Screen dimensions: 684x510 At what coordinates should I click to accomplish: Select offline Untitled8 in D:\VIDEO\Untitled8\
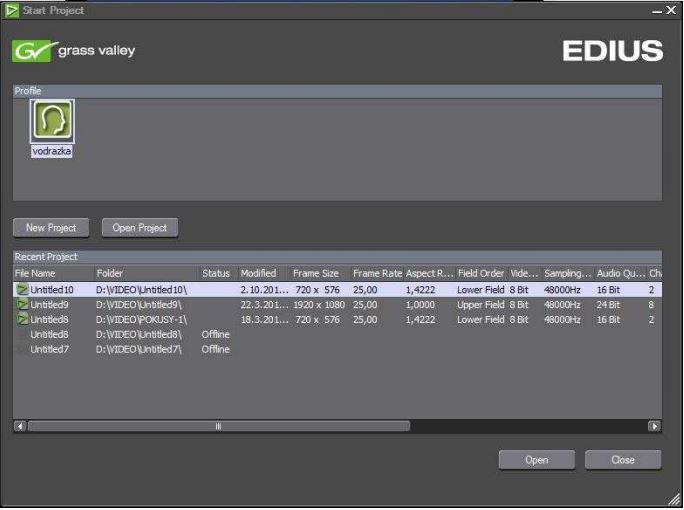tap(337, 334)
